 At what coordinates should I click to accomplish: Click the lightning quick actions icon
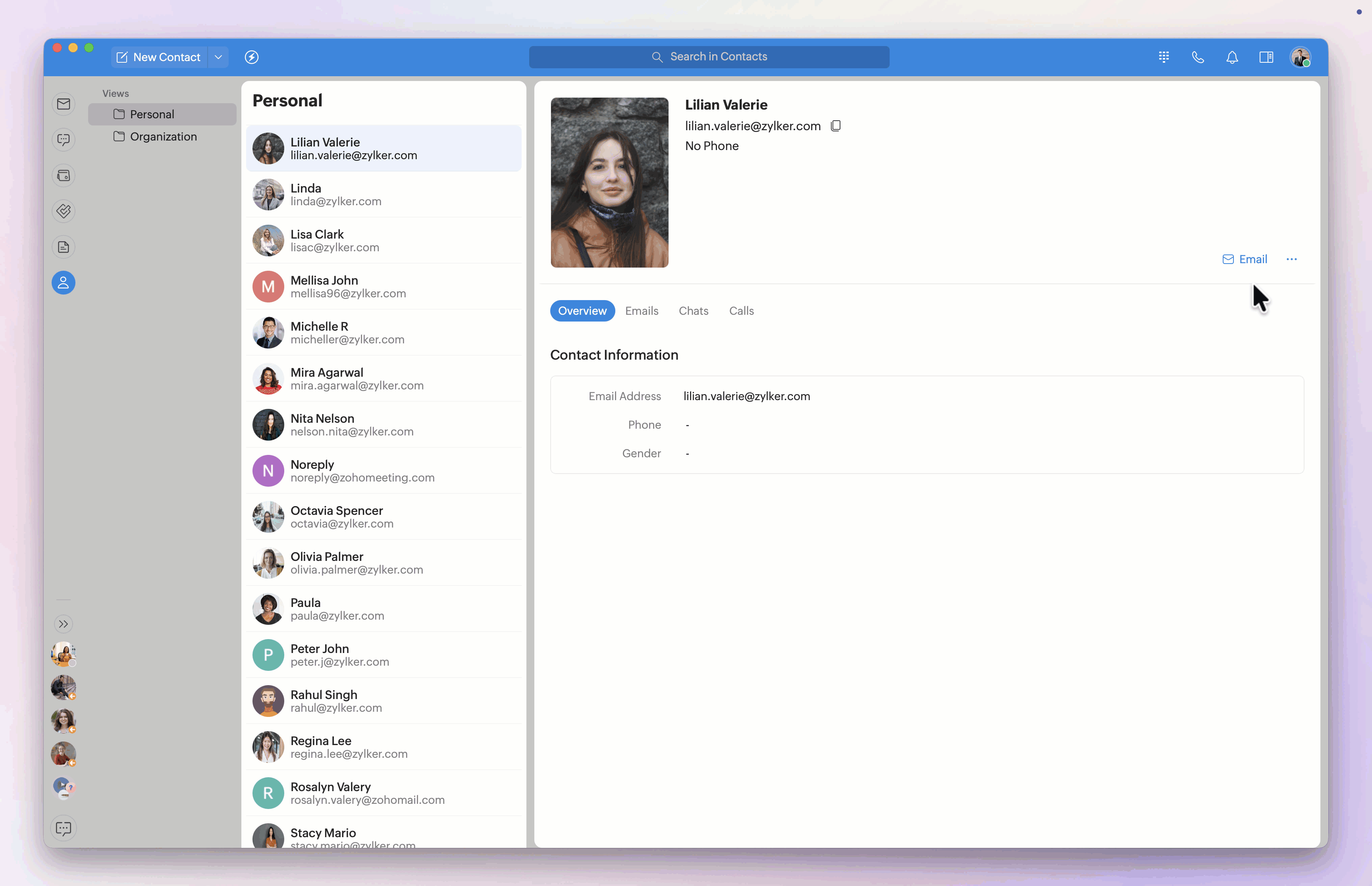(x=251, y=57)
